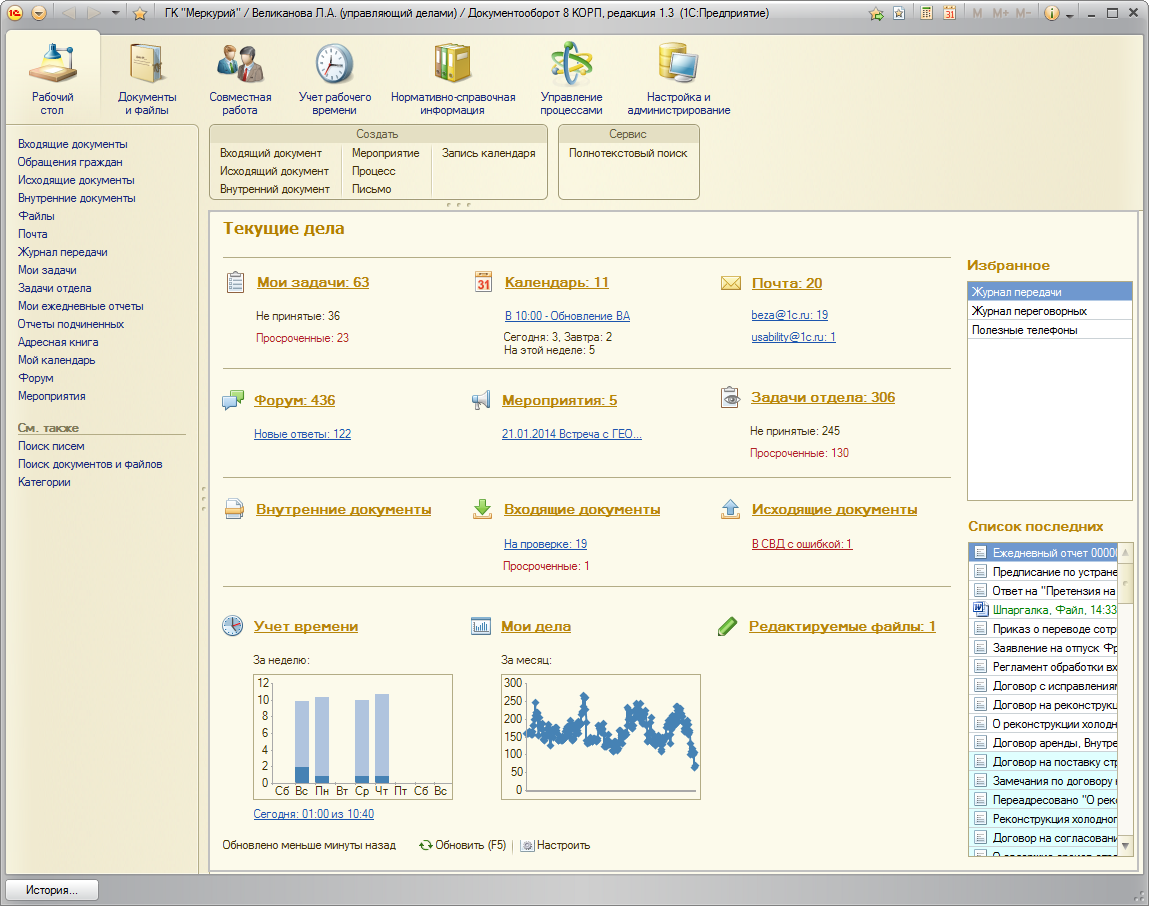The height and width of the screenshot is (906, 1149).
Task: Open the Documents and Files section
Action: point(147,80)
